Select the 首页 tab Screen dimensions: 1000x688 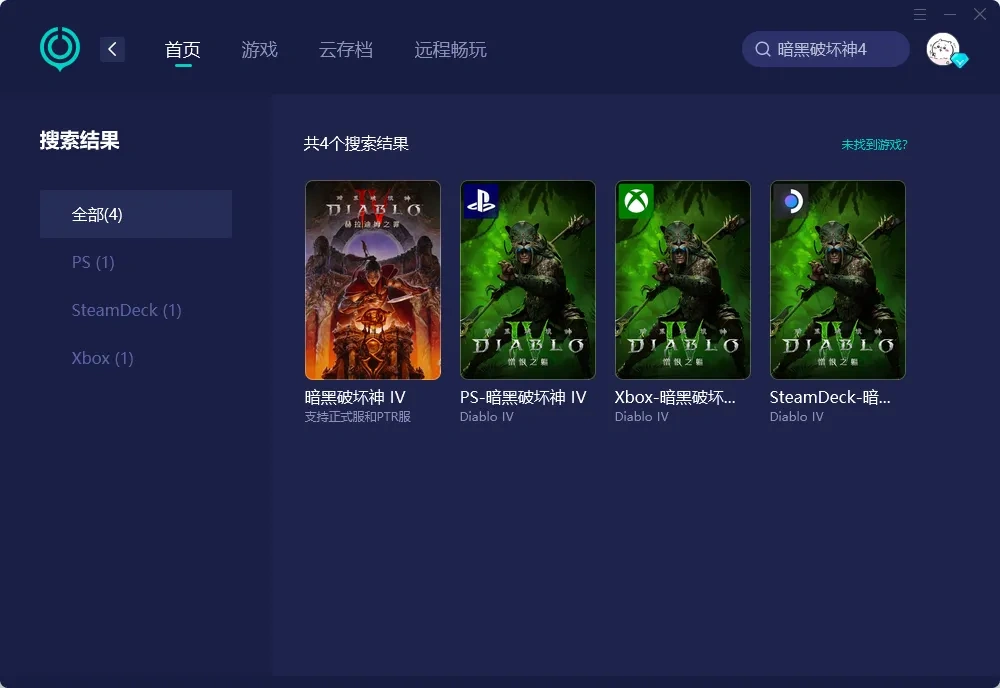click(x=182, y=48)
